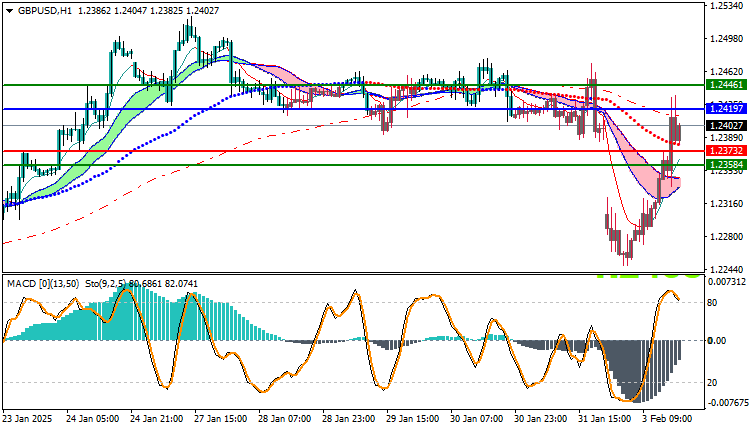Click the 1.22800 value on price axis
The width and height of the screenshot is (750, 430).
point(727,237)
